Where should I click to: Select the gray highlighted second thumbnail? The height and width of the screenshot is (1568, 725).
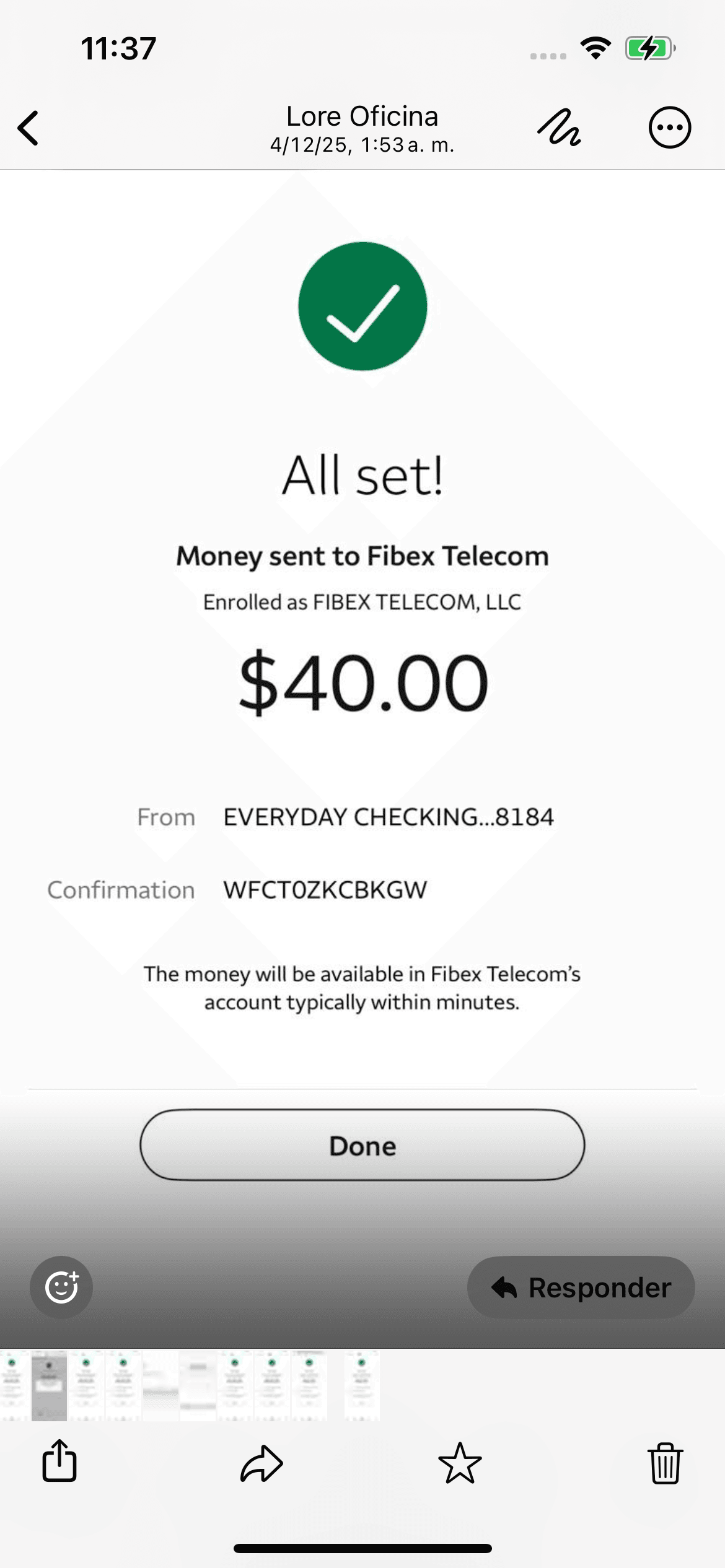click(49, 1385)
